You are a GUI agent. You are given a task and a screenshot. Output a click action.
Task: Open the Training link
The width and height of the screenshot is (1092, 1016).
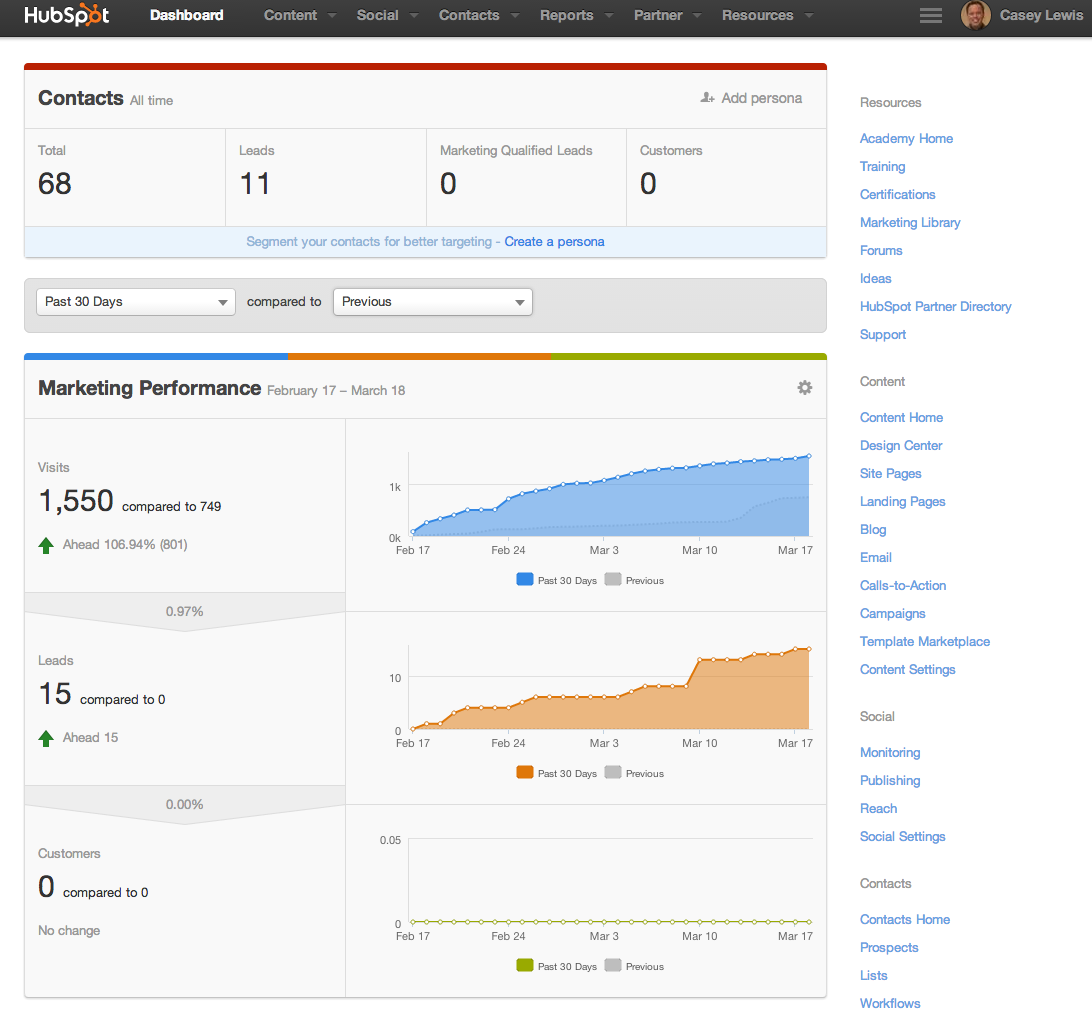(x=882, y=166)
